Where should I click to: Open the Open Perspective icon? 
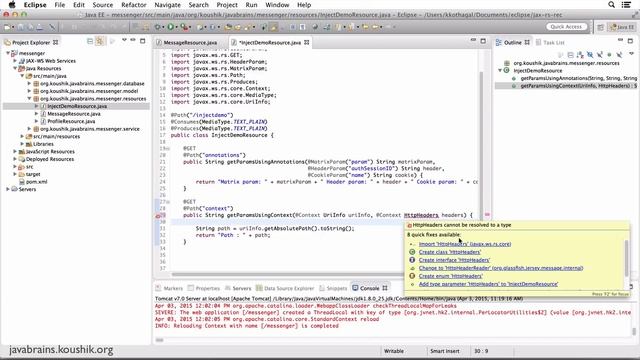tap(600, 27)
